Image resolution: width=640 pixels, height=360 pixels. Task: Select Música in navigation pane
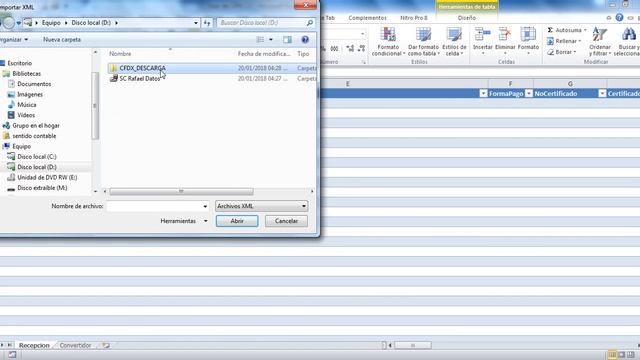pos(27,105)
